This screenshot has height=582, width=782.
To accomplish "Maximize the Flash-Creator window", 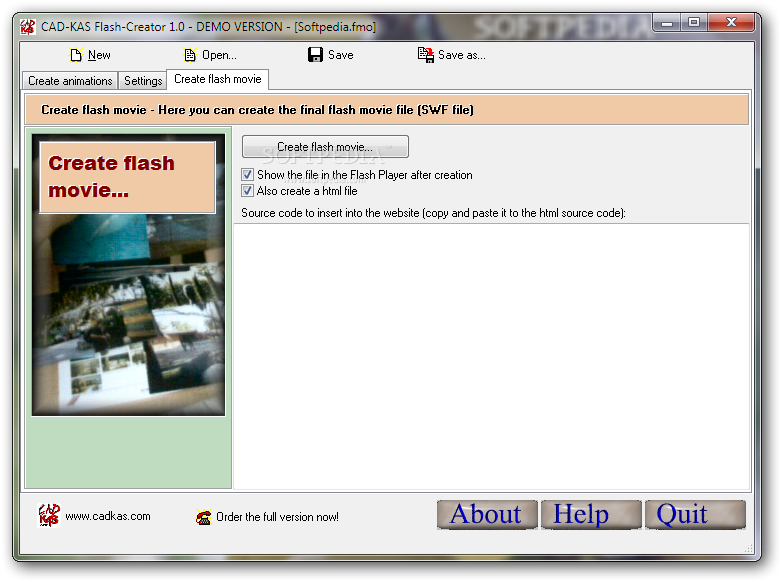I will [x=694, y=23].
